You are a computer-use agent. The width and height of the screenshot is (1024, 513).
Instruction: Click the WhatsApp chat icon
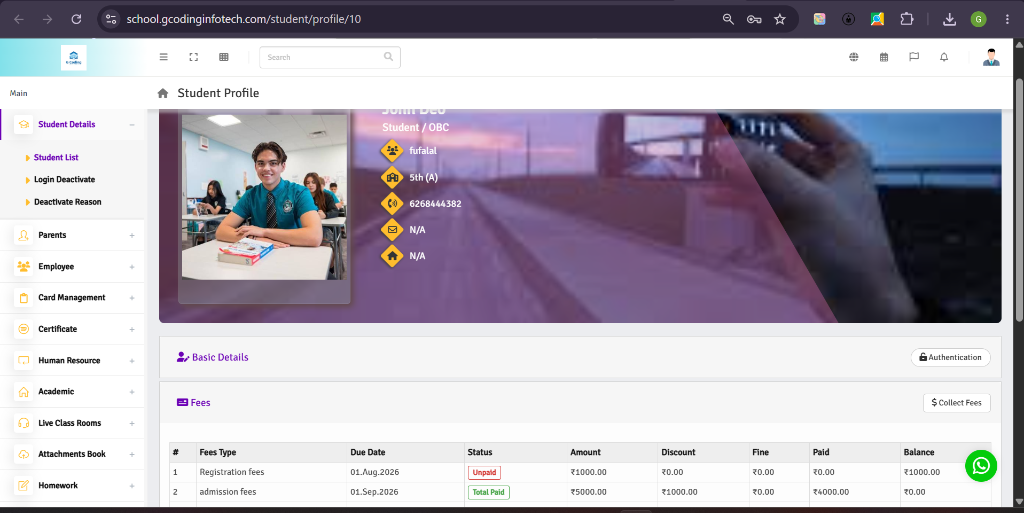click(x=981, y=465)
